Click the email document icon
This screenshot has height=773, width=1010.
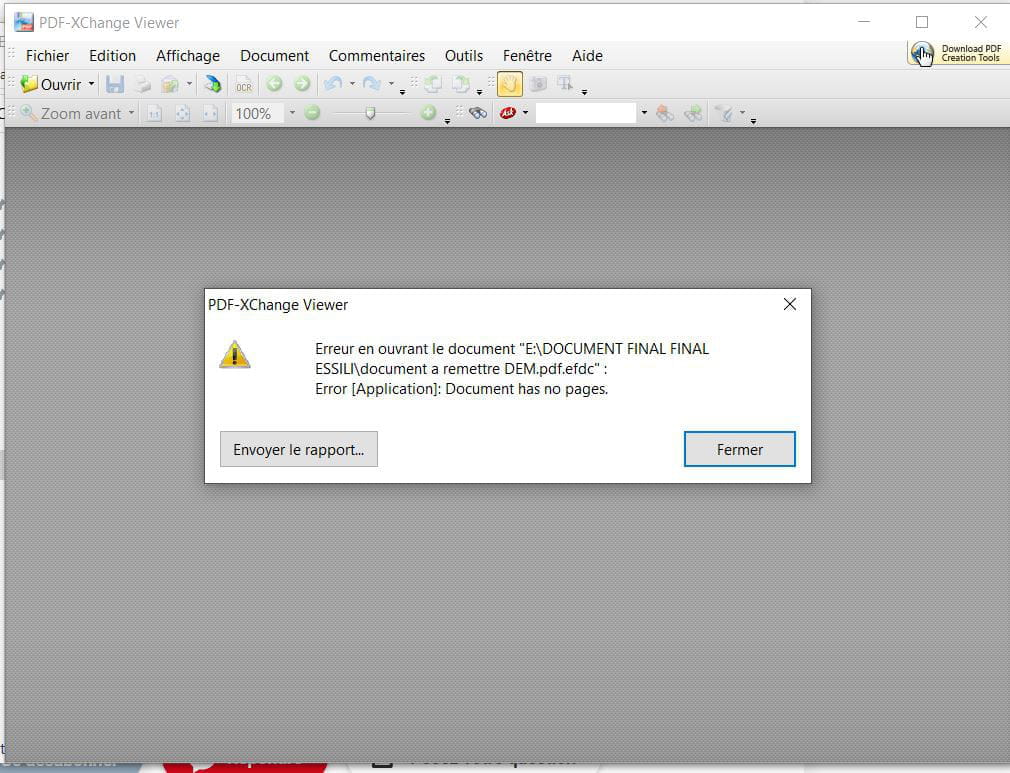169,84
